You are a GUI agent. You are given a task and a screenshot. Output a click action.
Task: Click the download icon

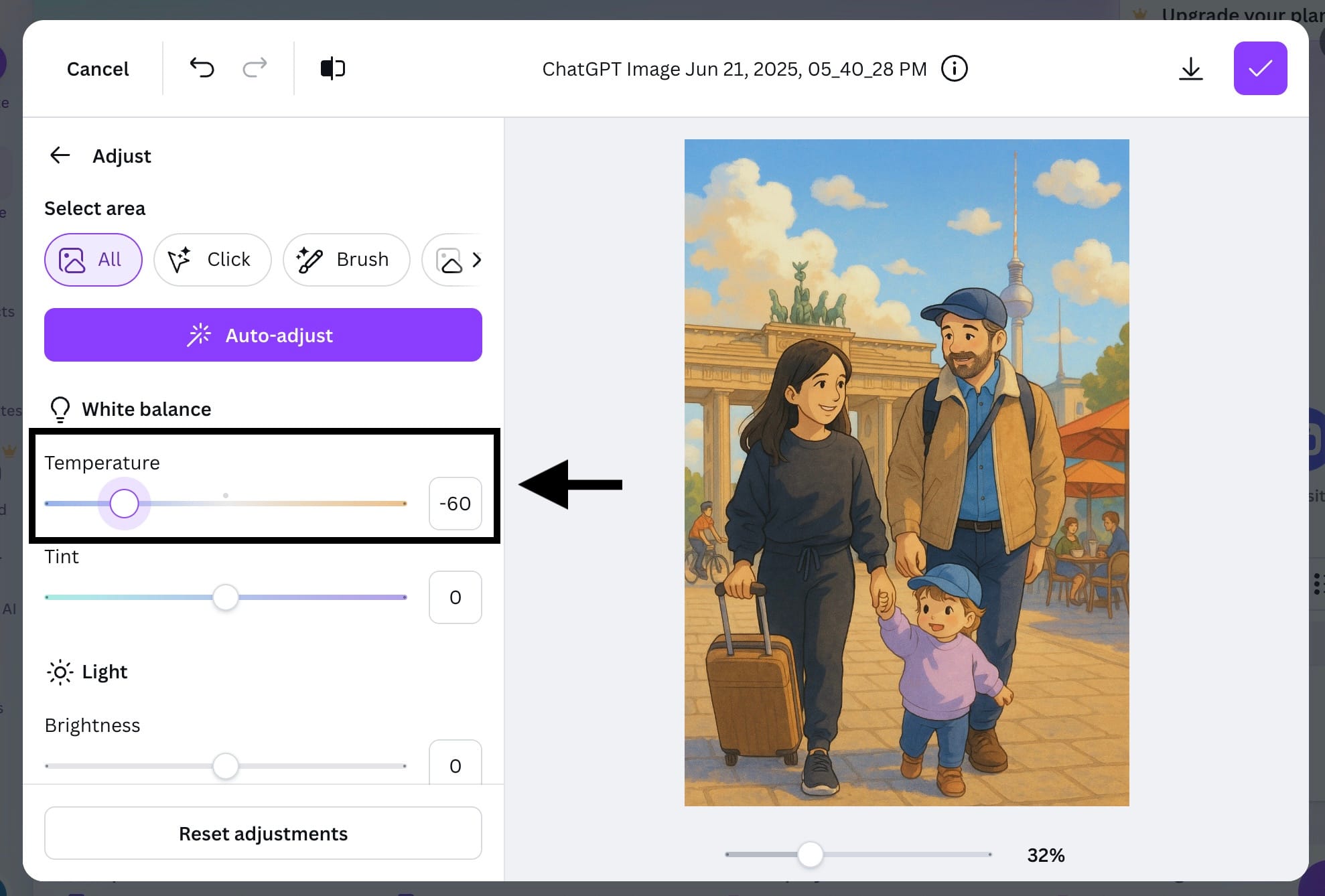[x=1190, y=68]
